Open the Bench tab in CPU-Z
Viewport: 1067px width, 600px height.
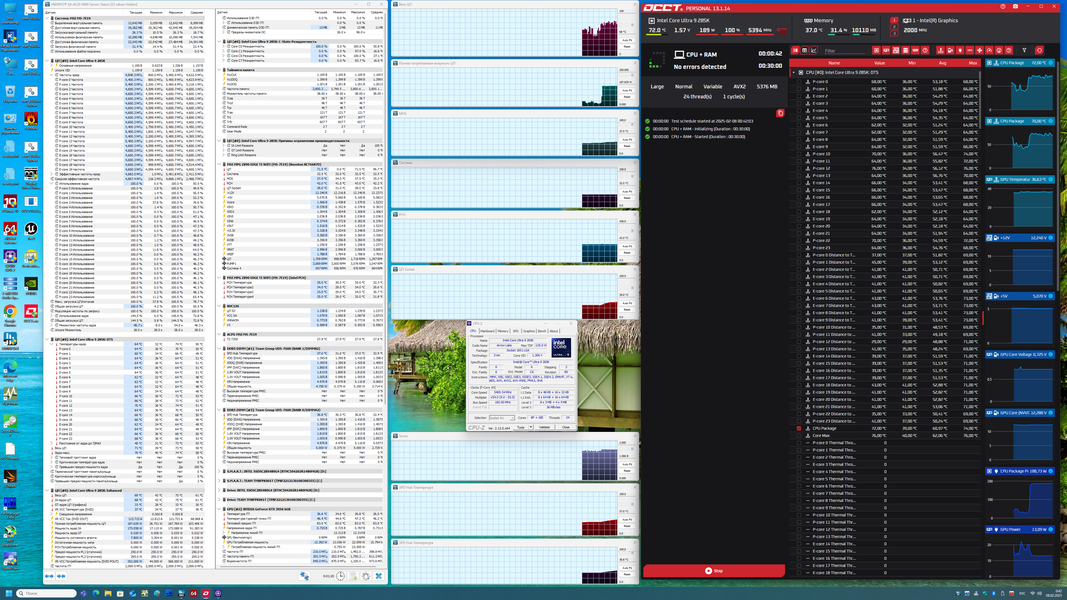pyautogui.click(x=542, y=331)
